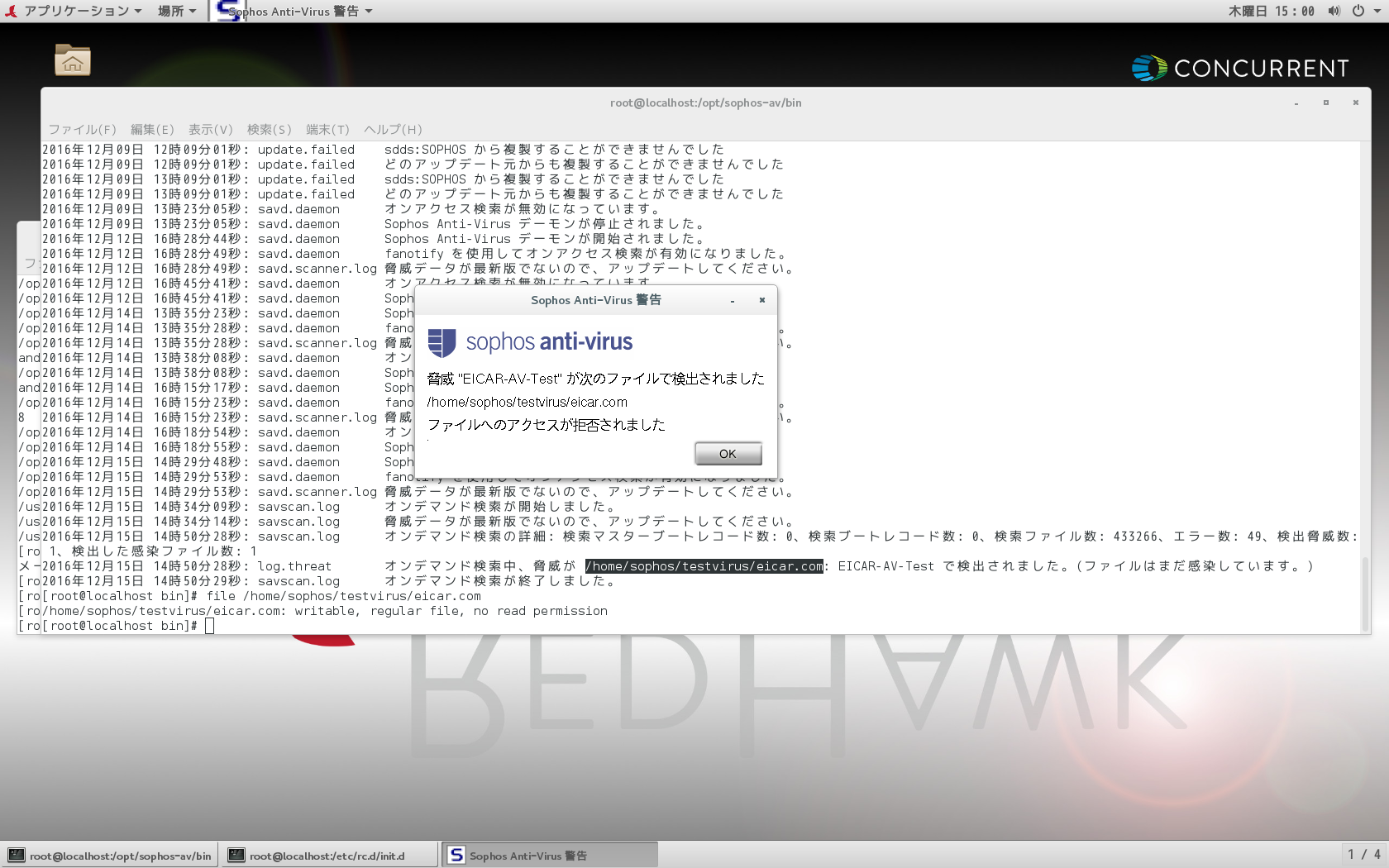Click the log.threat log entry line

pos(677,566)
